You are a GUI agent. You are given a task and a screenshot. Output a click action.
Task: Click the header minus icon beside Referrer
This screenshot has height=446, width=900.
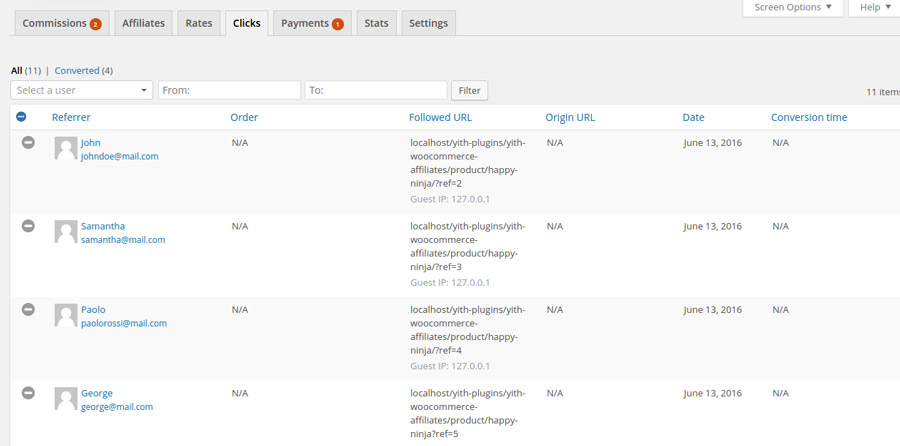(22, 117)
